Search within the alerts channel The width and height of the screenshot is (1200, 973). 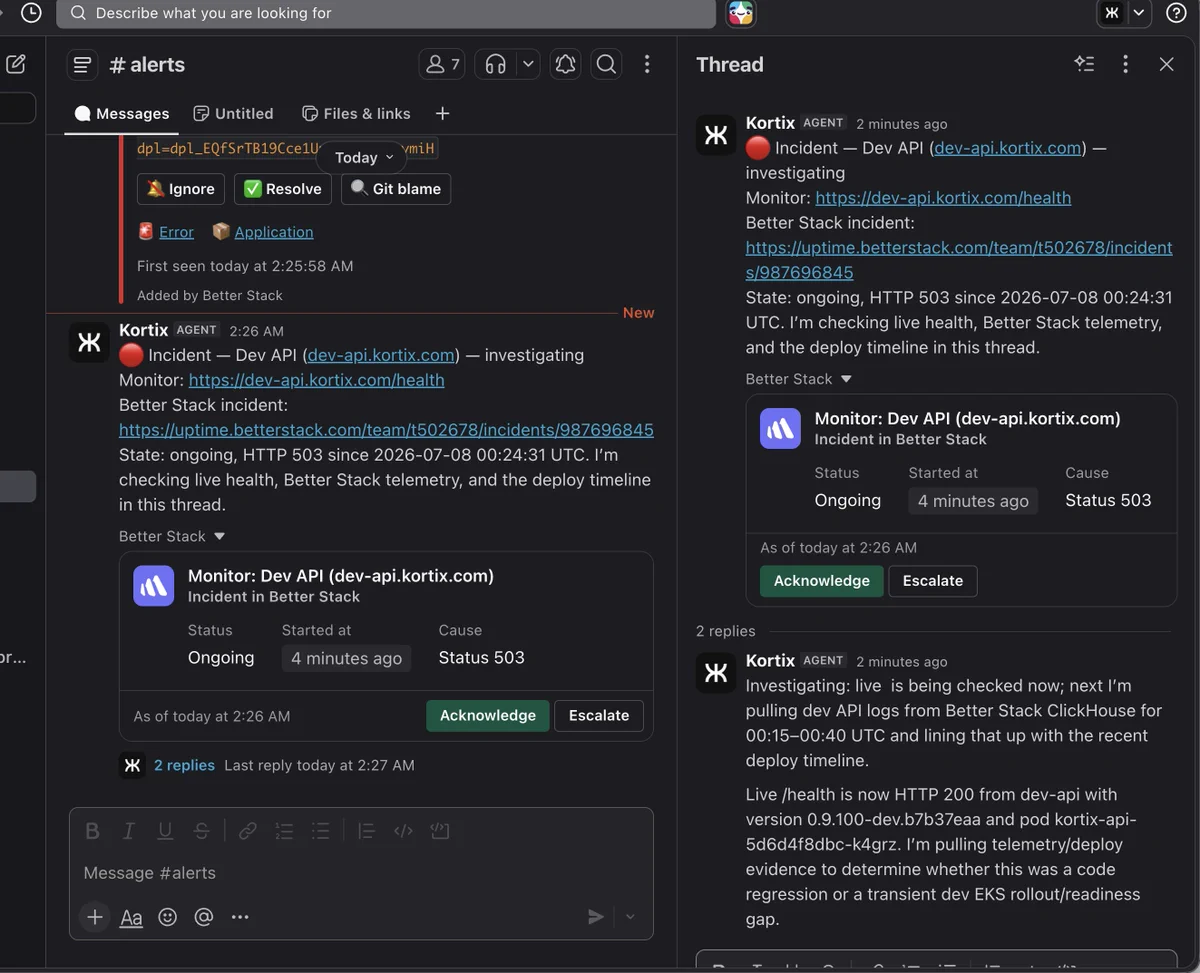click(606, 64)
